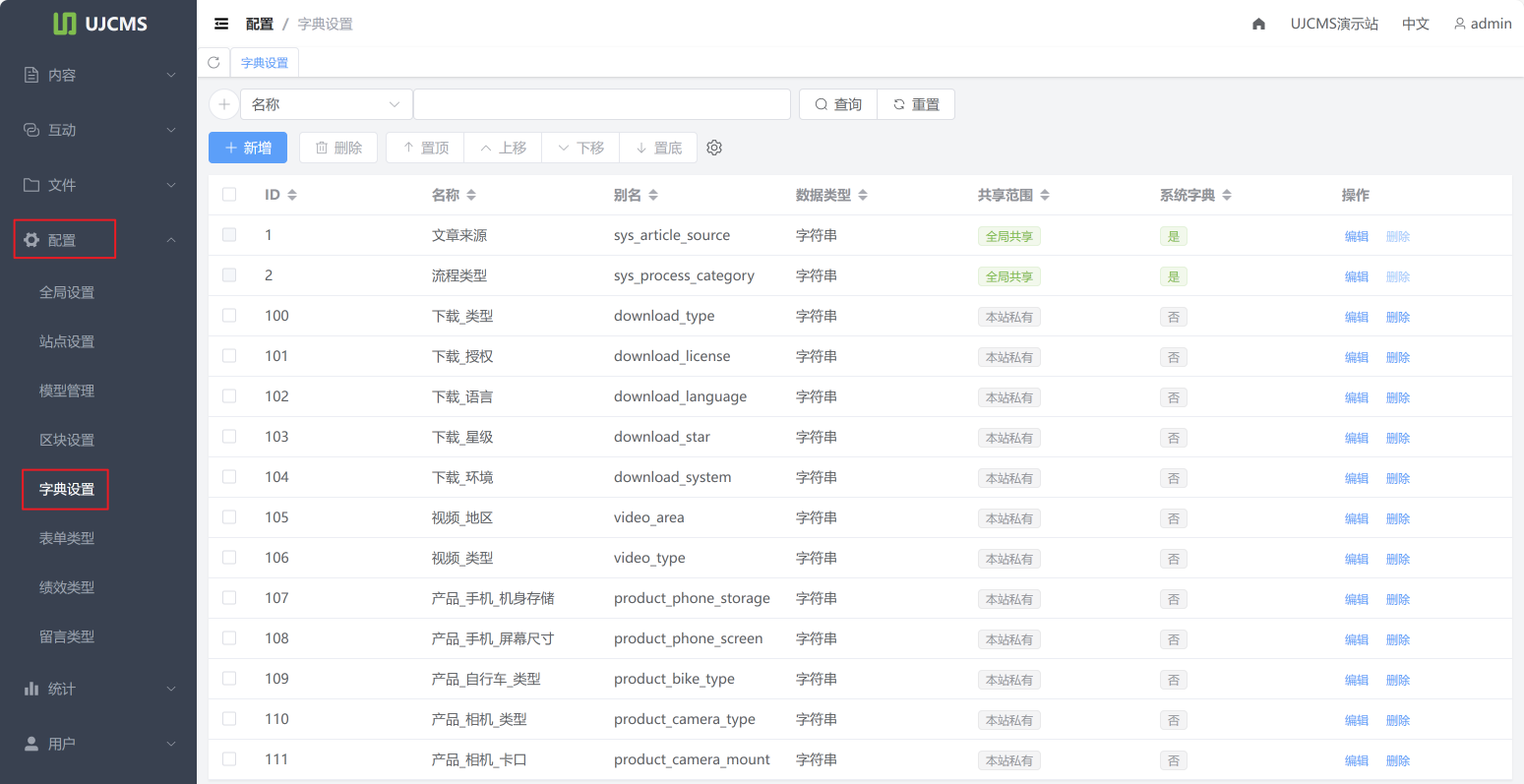1524x784 pixels.
Task: Open the 中文 language dropdown
Action: 1415,24
